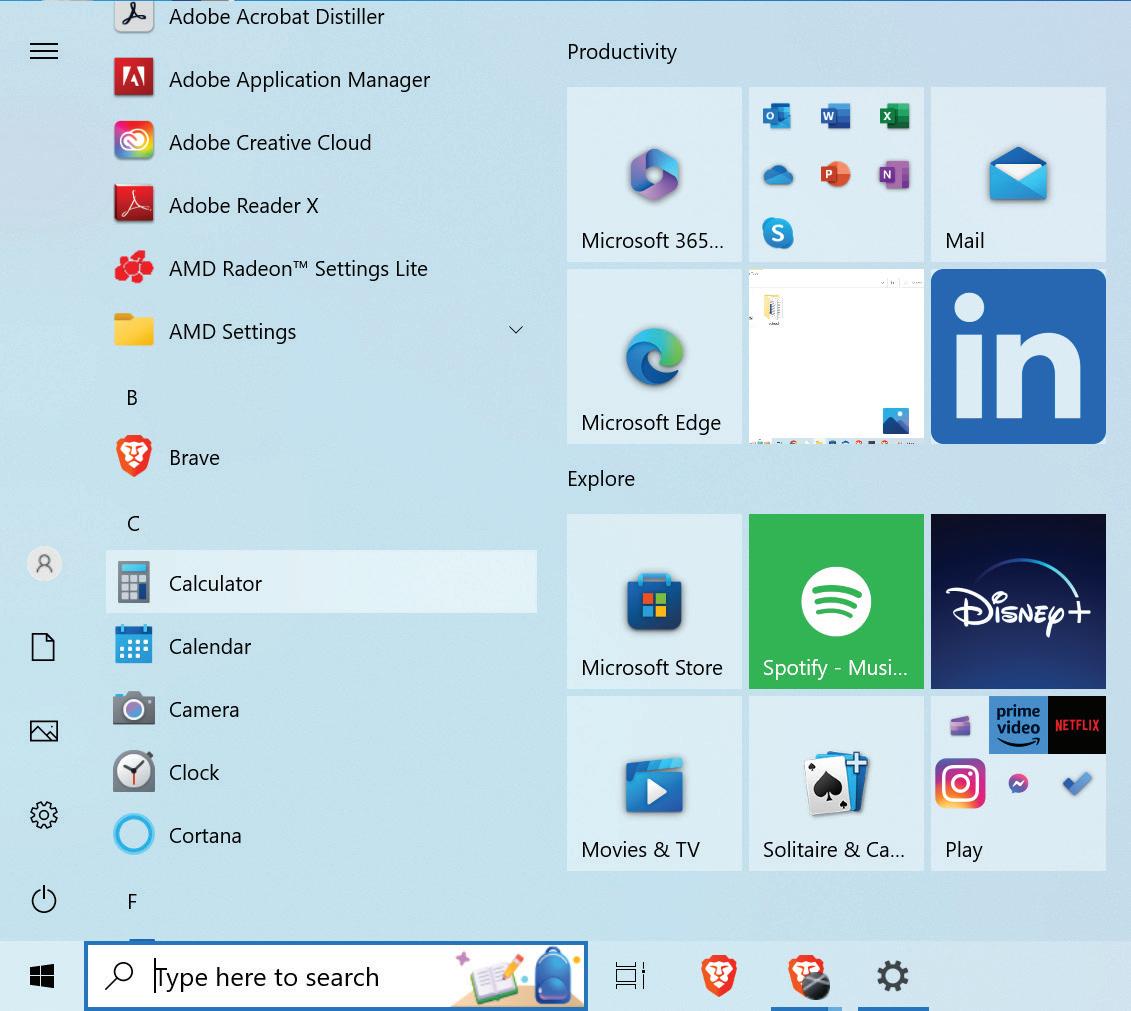Open the first Brave icon on the taskbar

pyautogui.click(x=718, y=976)
